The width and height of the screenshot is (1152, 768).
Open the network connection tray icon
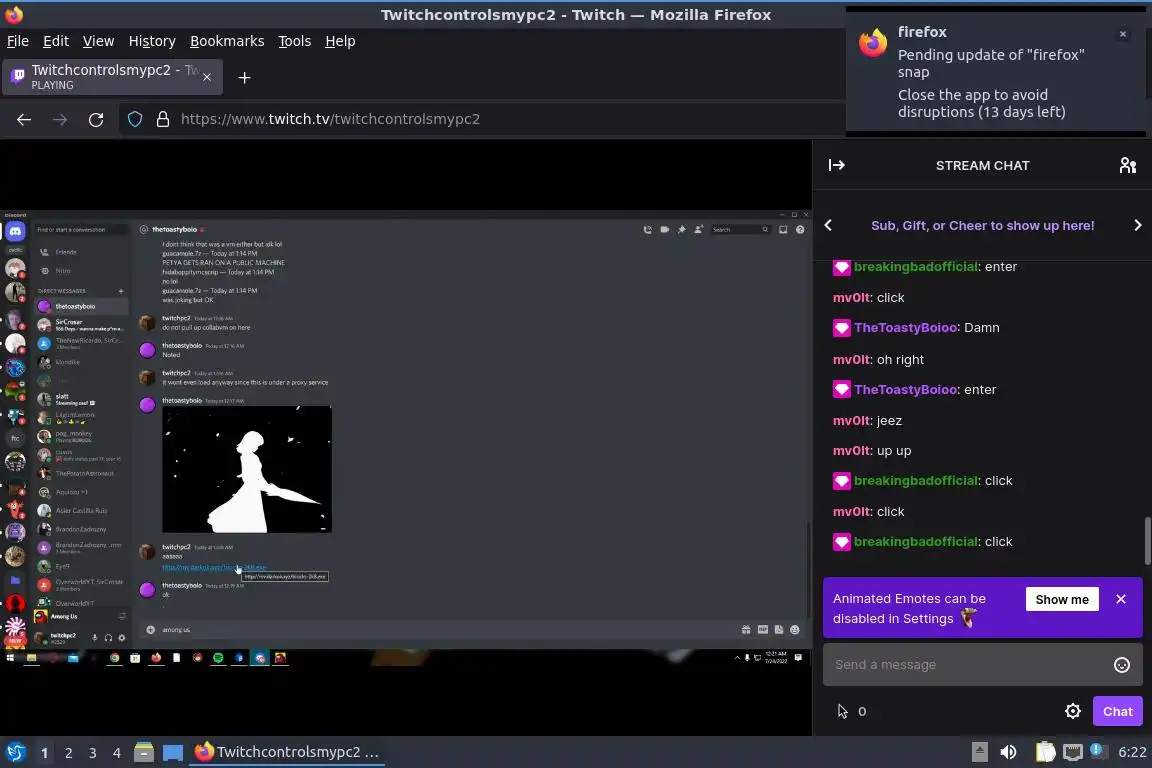click(x=1073, y=752)
